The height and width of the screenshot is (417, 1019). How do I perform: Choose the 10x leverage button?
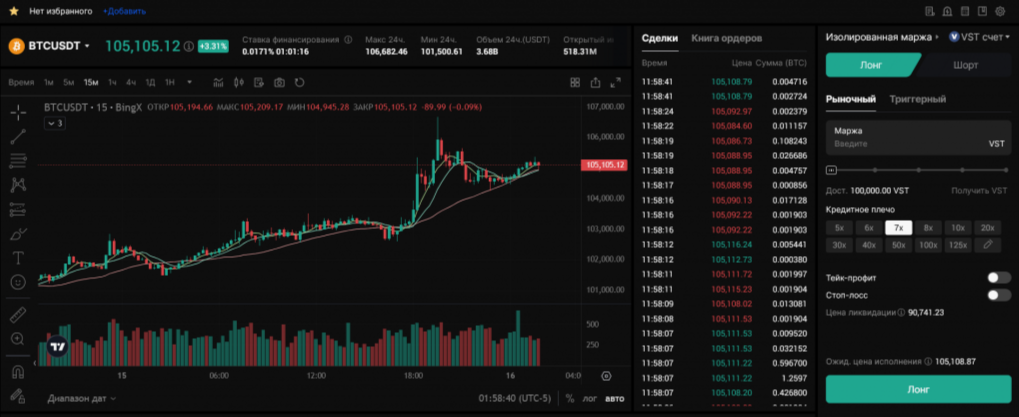[958, 227]
